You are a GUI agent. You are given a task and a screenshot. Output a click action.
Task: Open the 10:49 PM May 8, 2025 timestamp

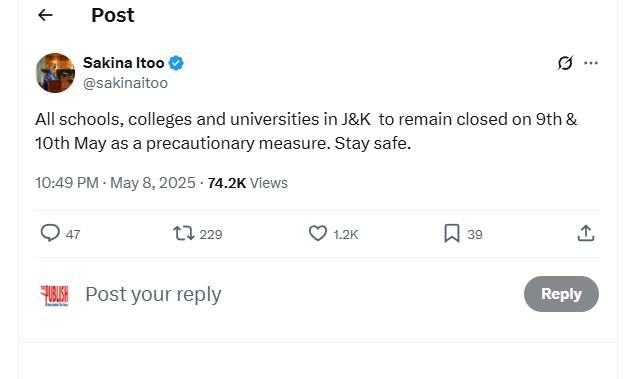(x=115, y=183)
